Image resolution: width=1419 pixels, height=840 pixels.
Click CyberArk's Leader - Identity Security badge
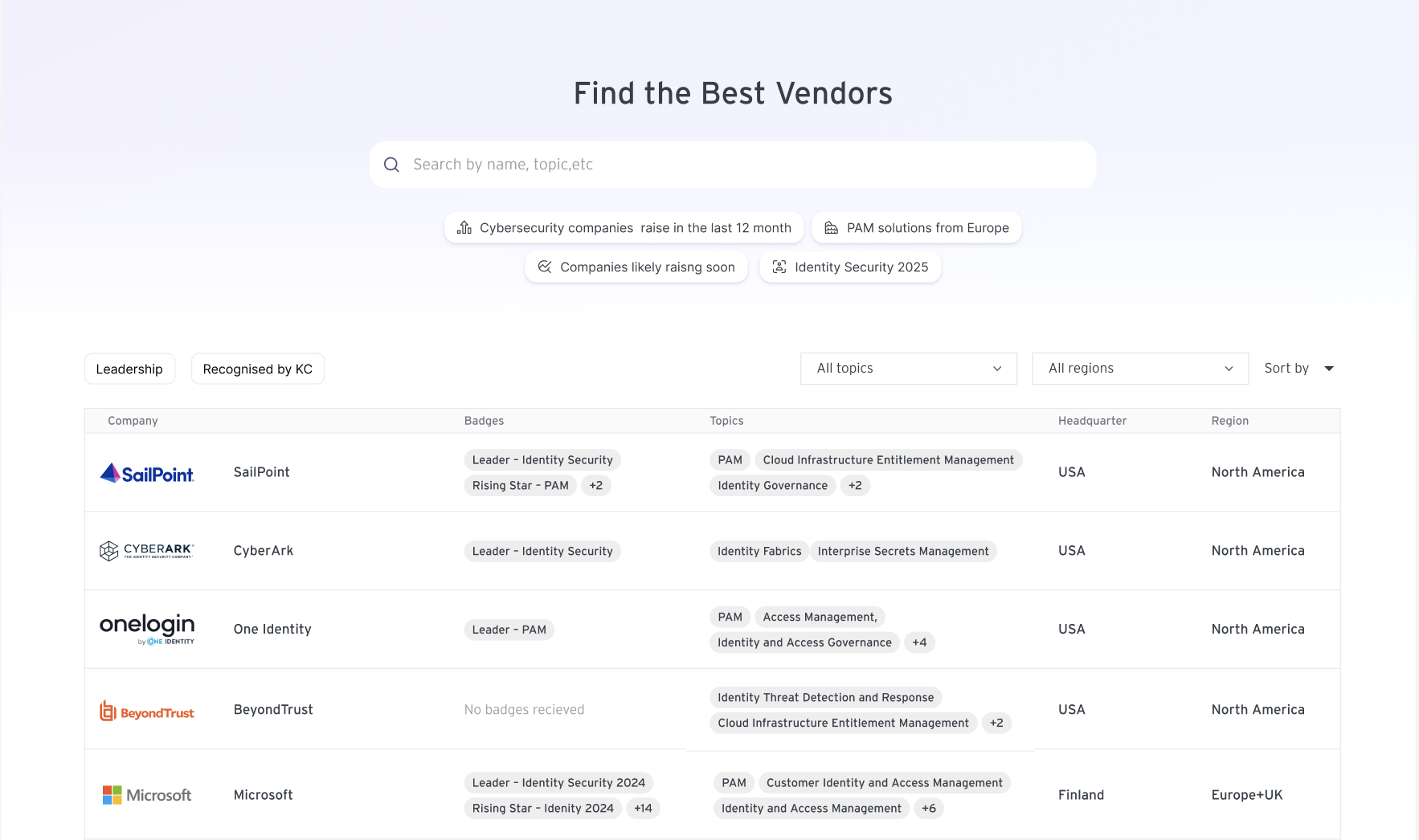[x=542, y=552]
